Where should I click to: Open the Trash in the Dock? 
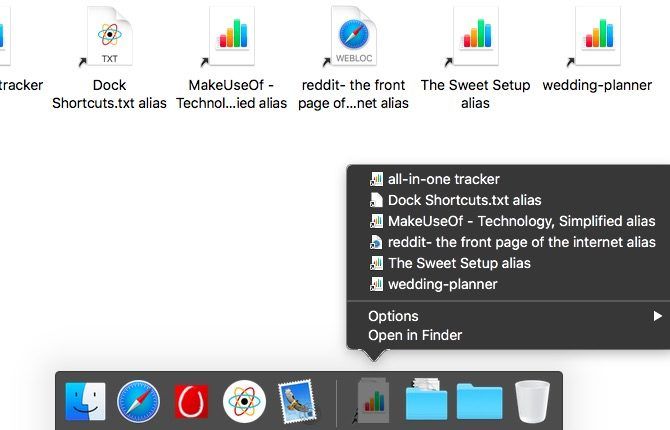pyautogui.click(x=532, y=401)
